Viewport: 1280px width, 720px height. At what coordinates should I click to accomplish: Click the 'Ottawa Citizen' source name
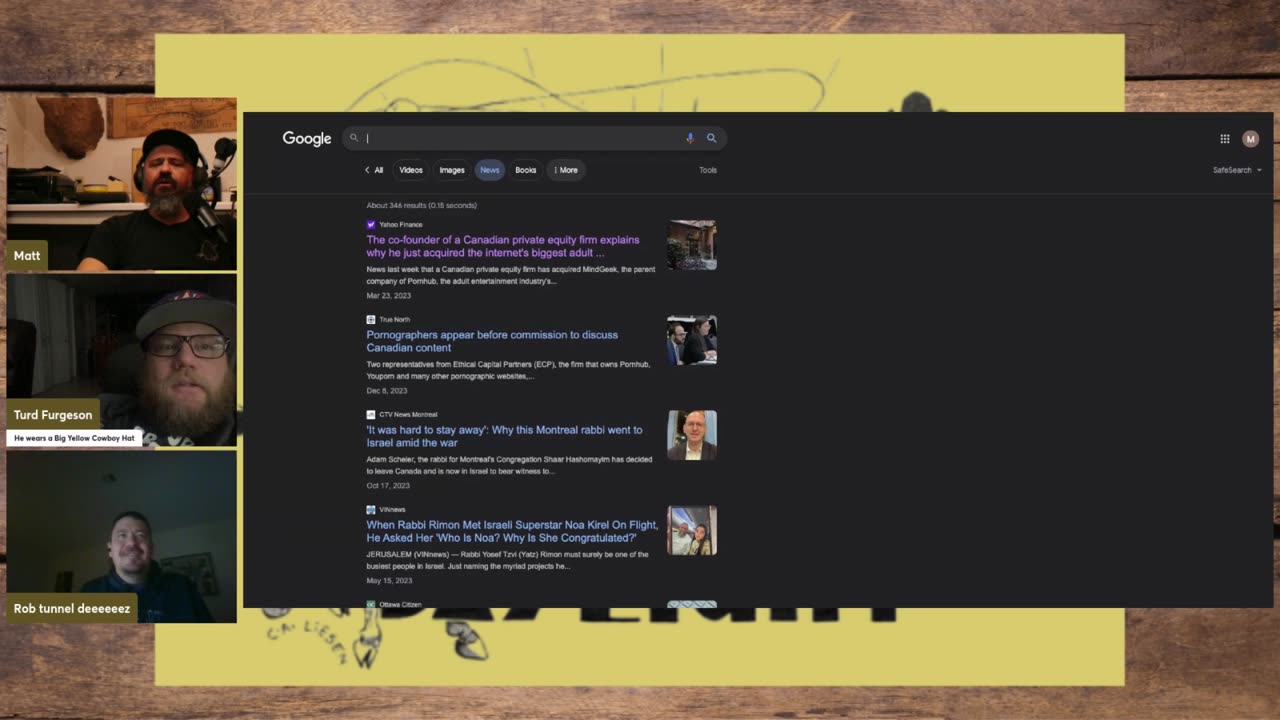[x=400, y=604]
